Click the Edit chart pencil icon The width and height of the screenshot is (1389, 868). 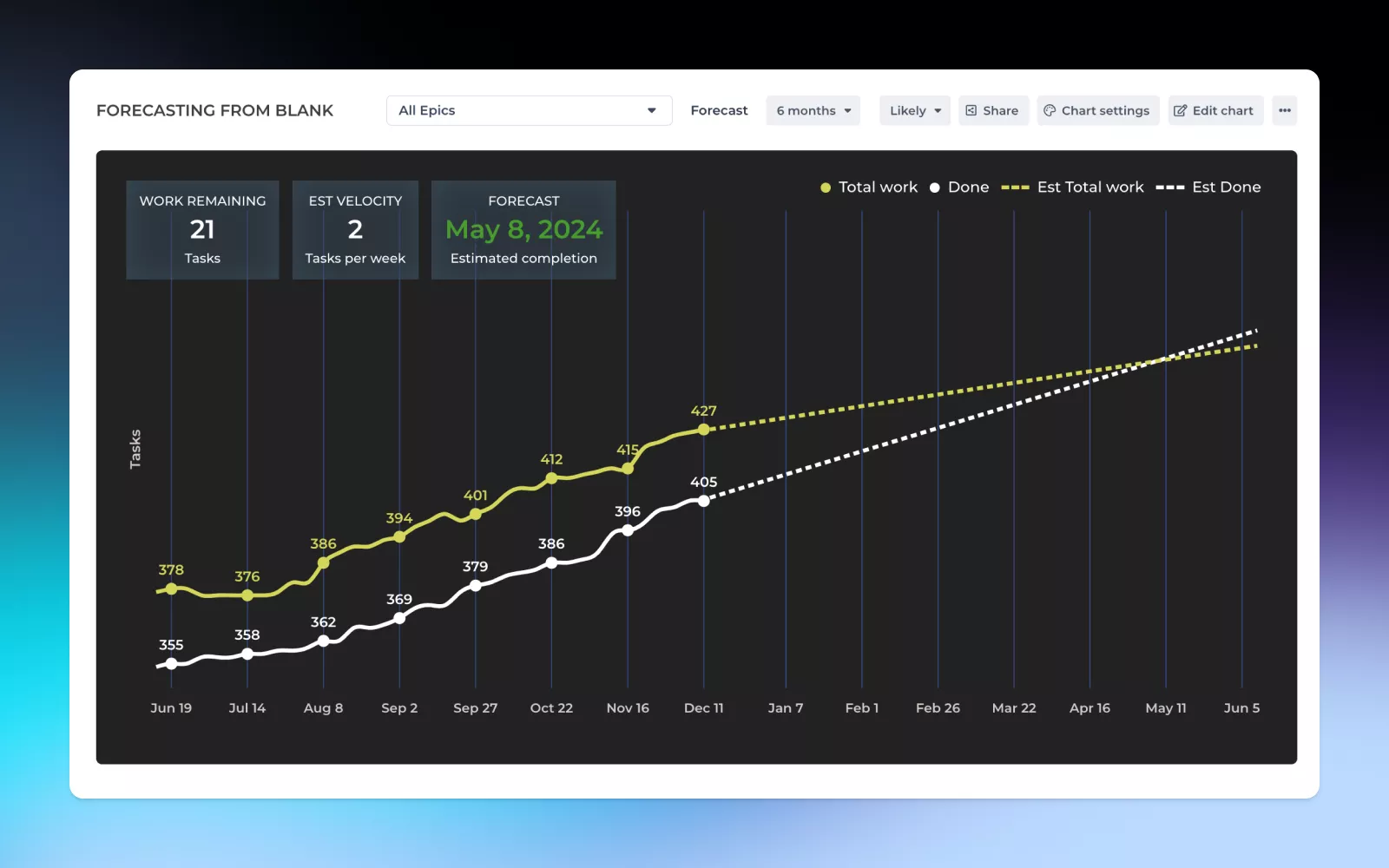point(1180,111)
